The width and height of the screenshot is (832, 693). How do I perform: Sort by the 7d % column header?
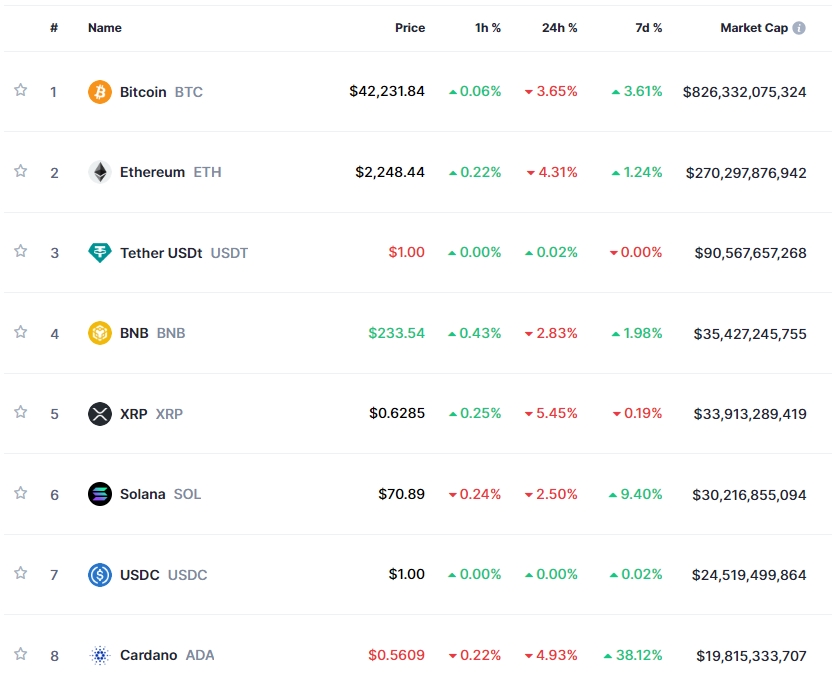(x=648, y=28)
